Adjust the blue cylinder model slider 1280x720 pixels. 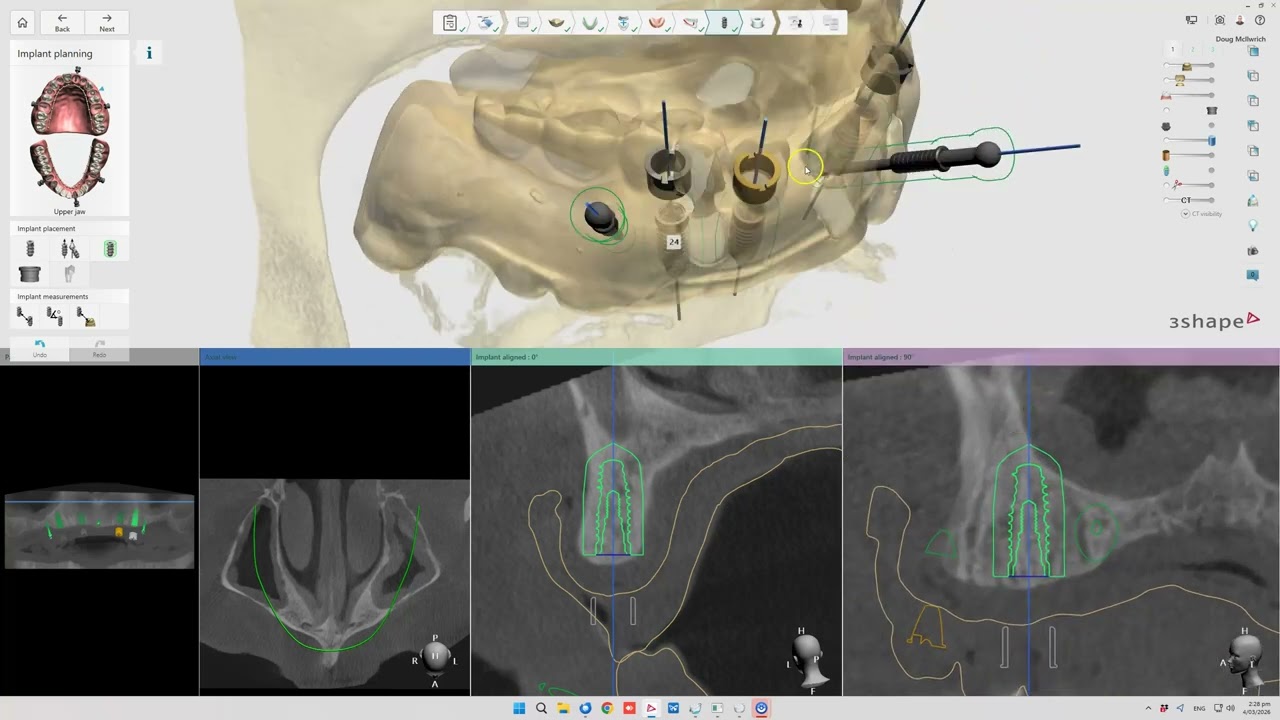click(x=1190, y=141)
